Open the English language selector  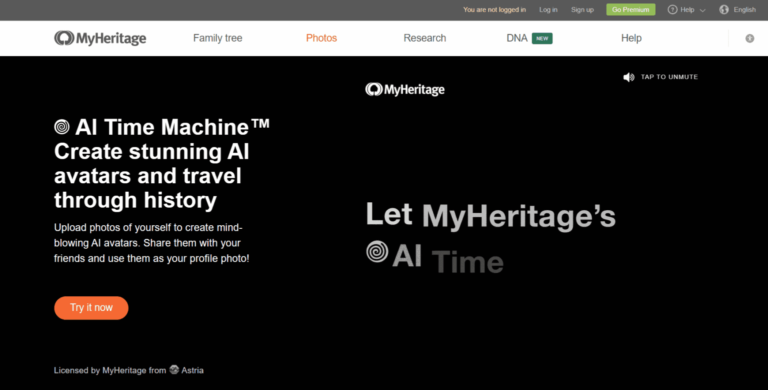click(x=744, y=10)
